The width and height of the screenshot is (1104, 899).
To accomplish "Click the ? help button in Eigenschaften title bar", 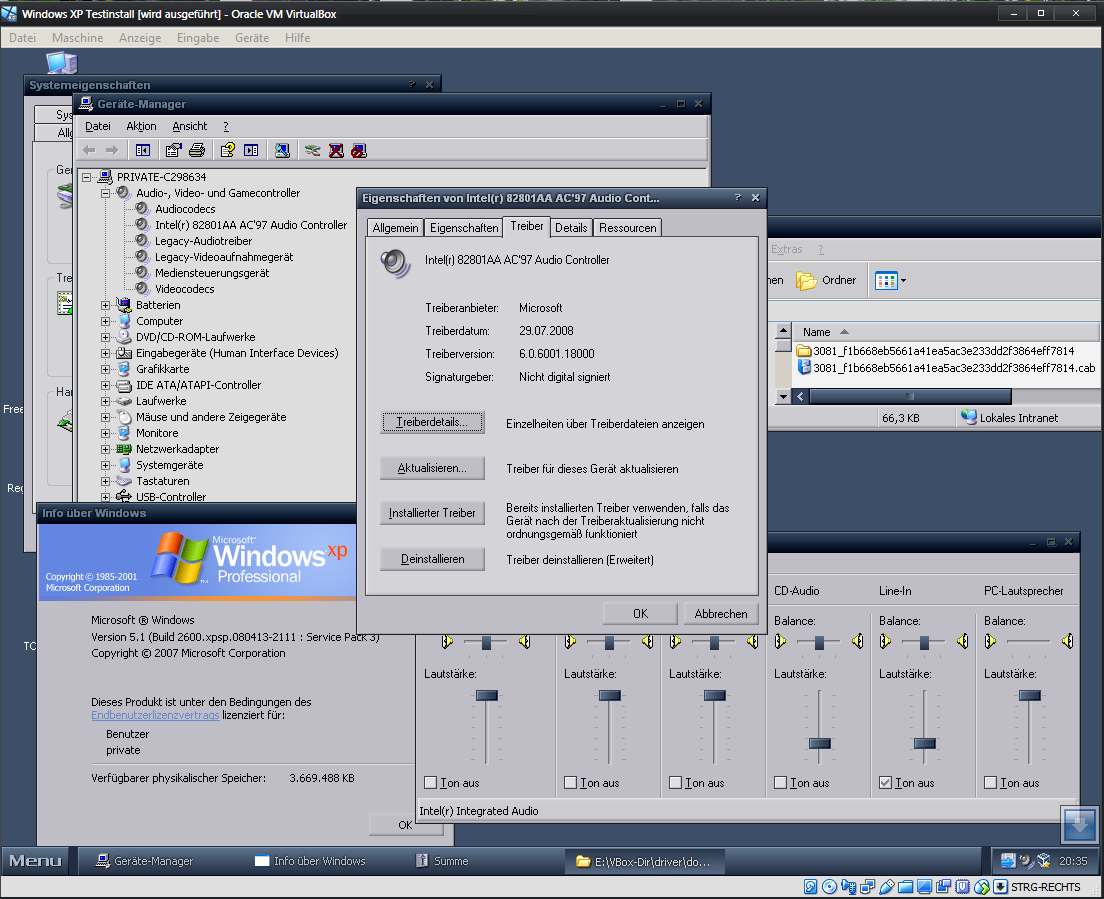I will click(737, 198).
